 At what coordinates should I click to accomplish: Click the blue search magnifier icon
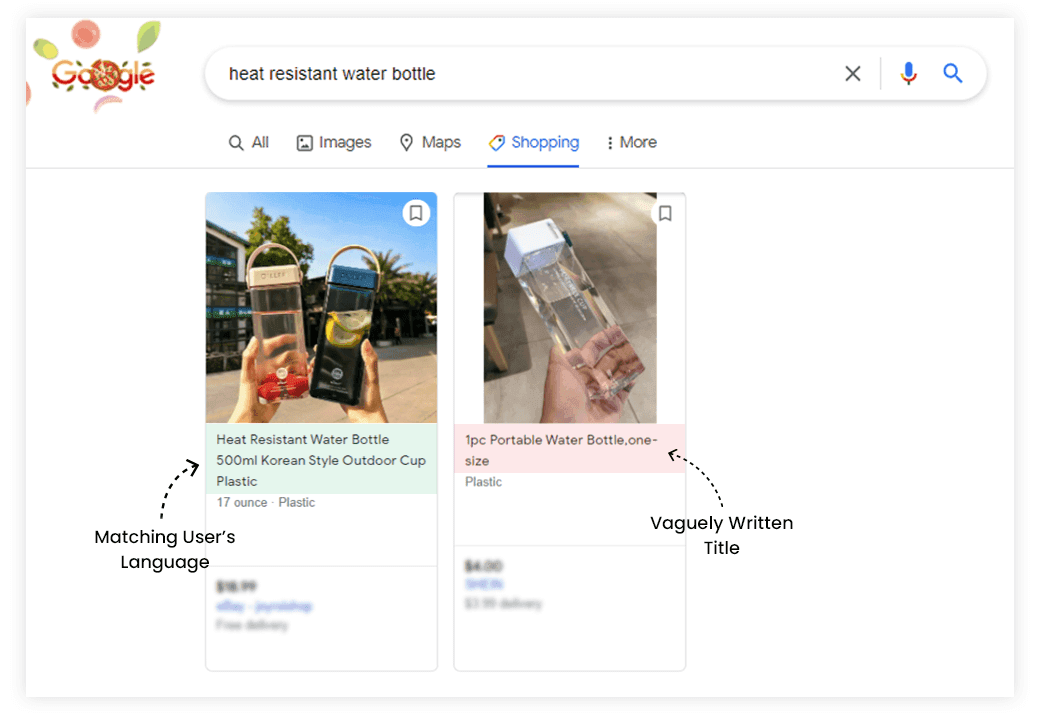point(952,73)
